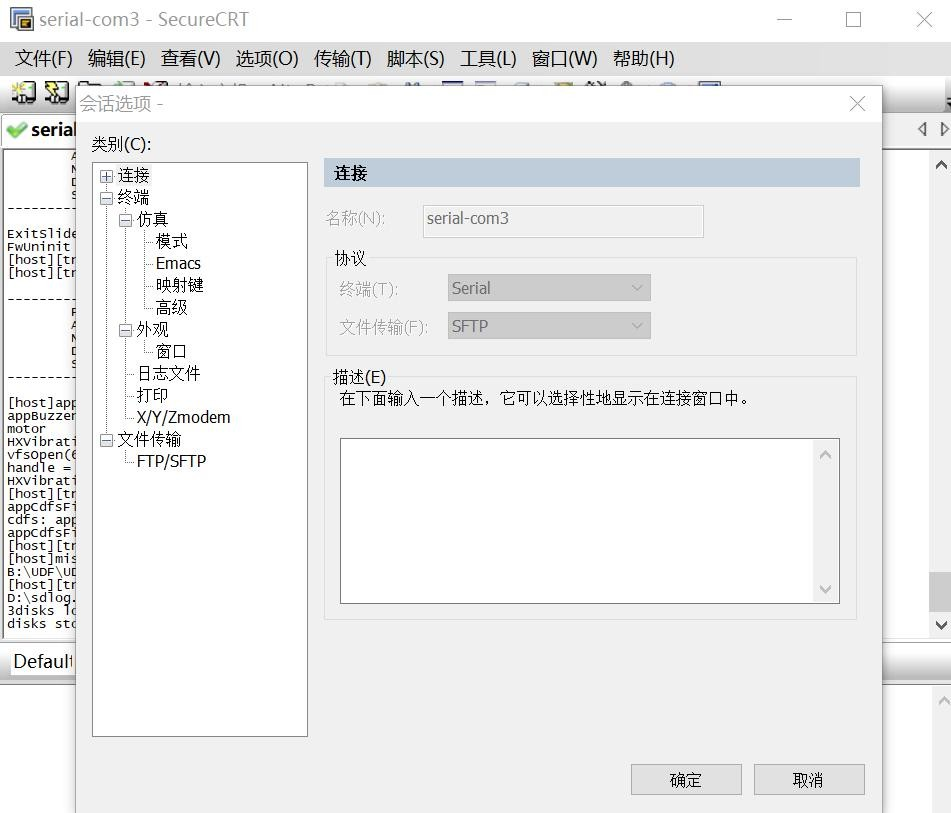Select 高级 under 仿真
951x813 pixels.
click(x=172, y=308)
